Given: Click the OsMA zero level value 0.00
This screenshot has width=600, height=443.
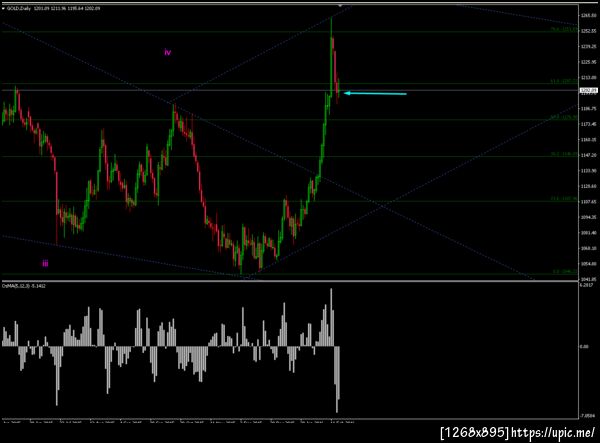Looking at the screenshot, I should coord(584,347).
